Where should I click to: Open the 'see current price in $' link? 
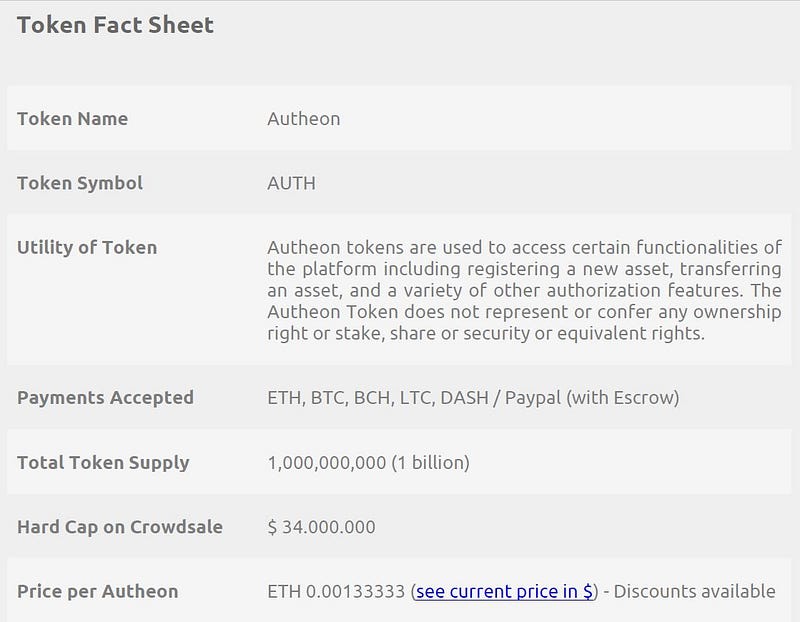tap(504, 591)
